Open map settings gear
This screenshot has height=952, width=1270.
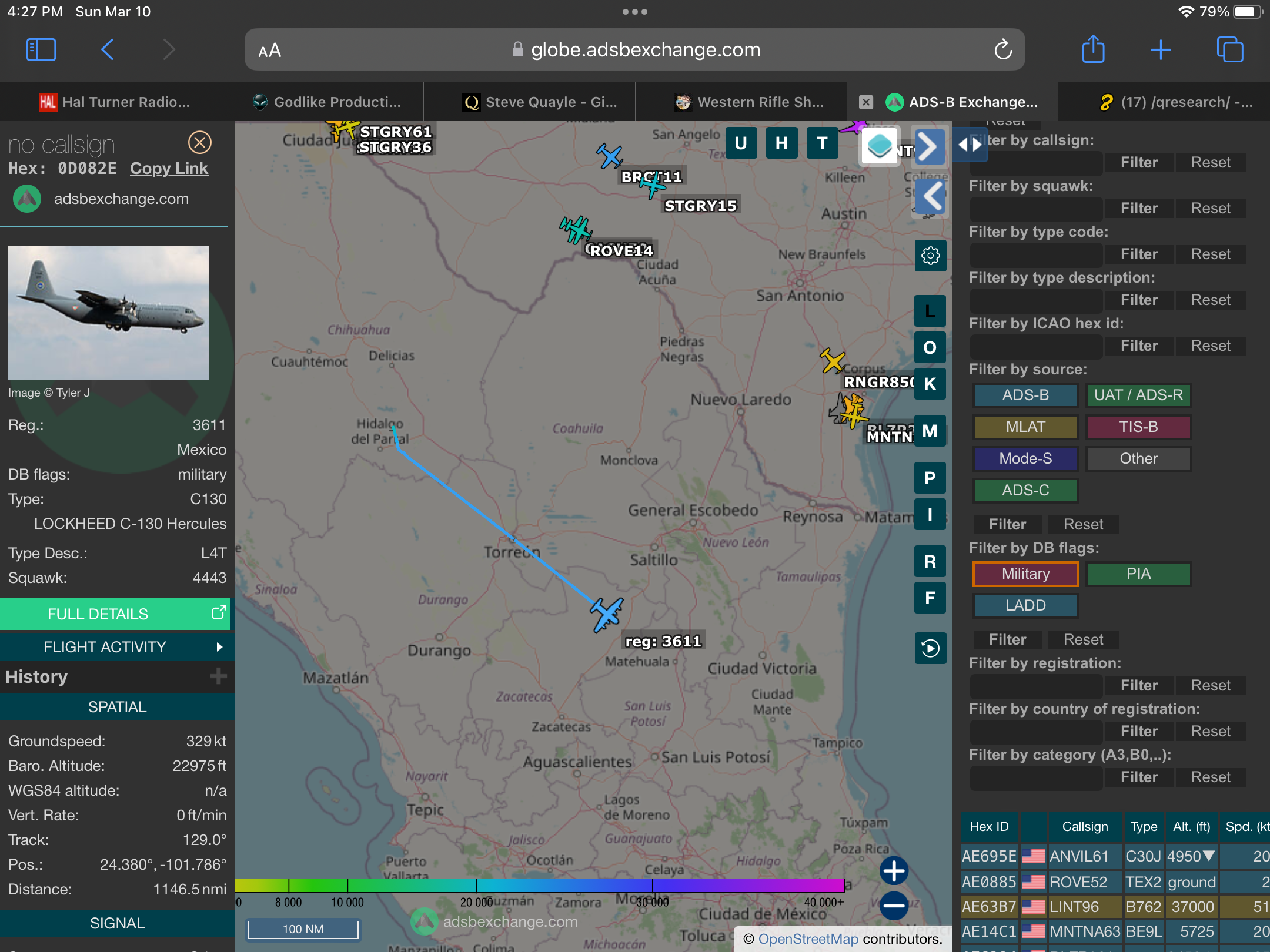point(930,256)
